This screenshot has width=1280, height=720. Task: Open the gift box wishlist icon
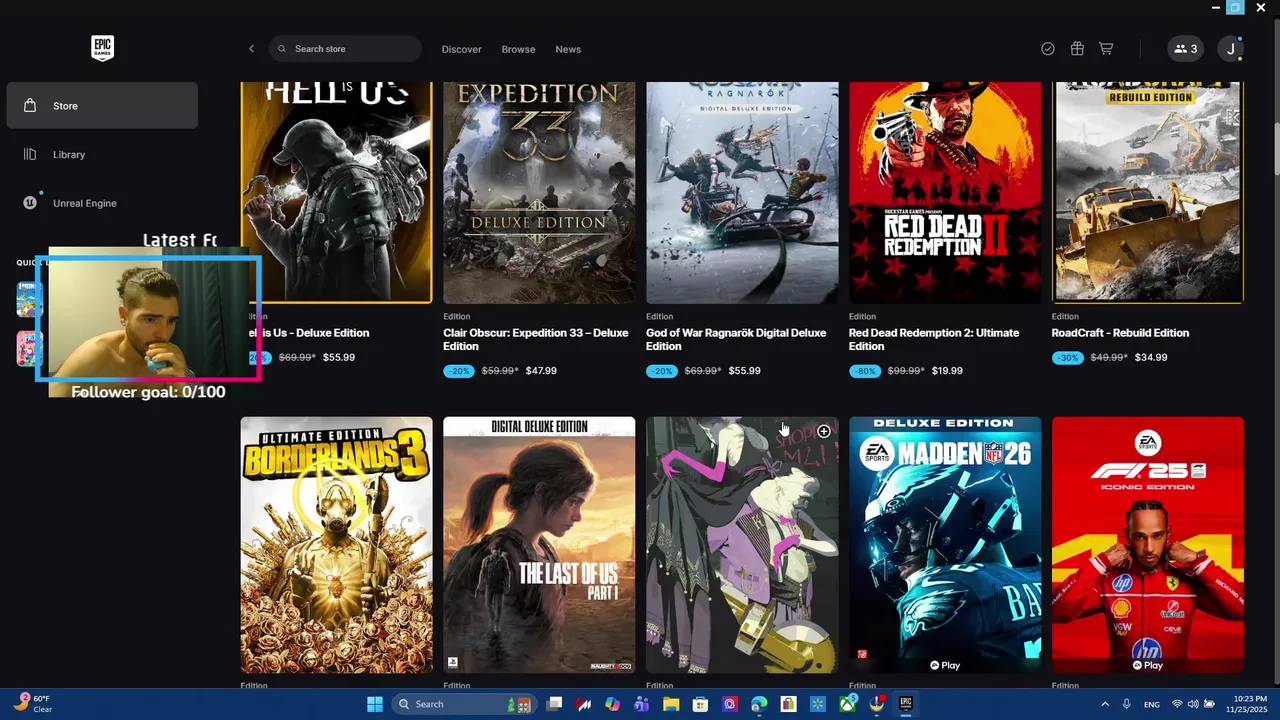(x=1077, y=49)
